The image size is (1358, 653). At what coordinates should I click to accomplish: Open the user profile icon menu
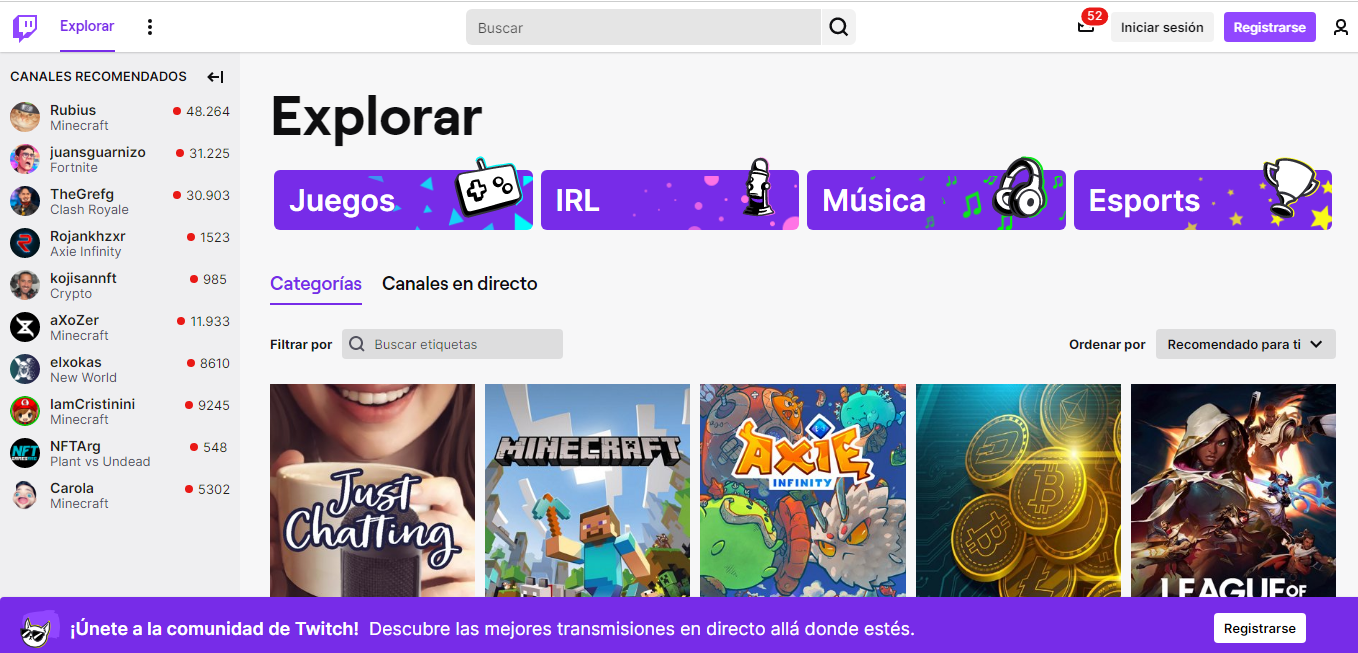click(1341, 27)
